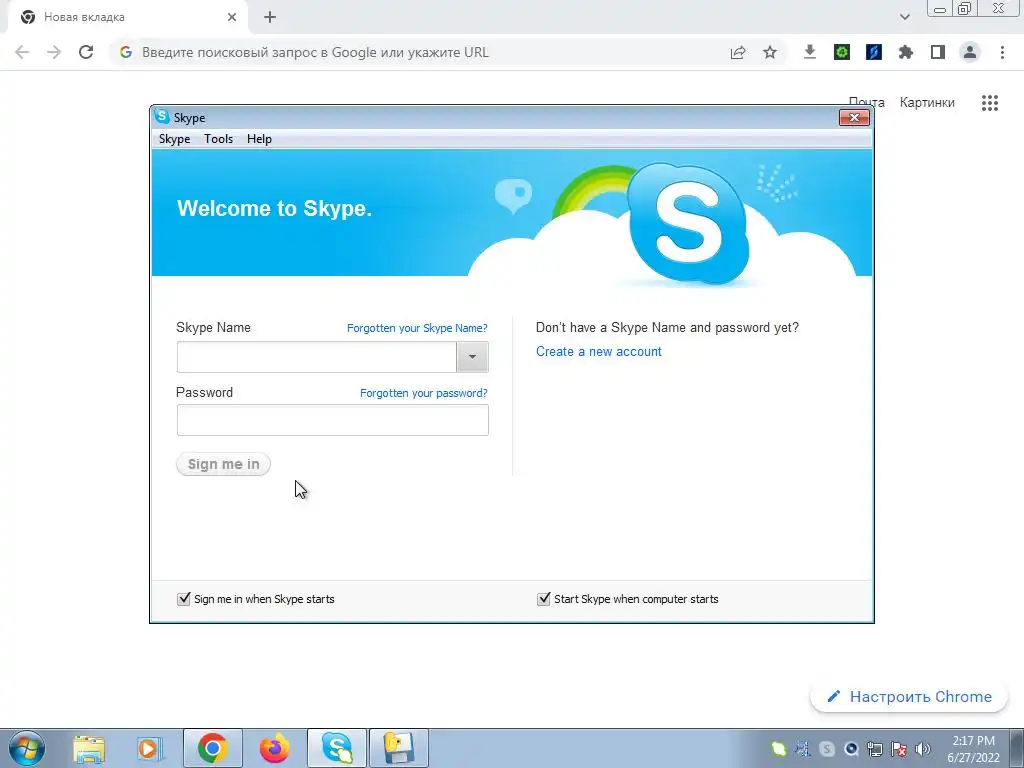This screenshot has height=768, width=1024.
Task: Click Create a new account link
Action: point(599,351)
